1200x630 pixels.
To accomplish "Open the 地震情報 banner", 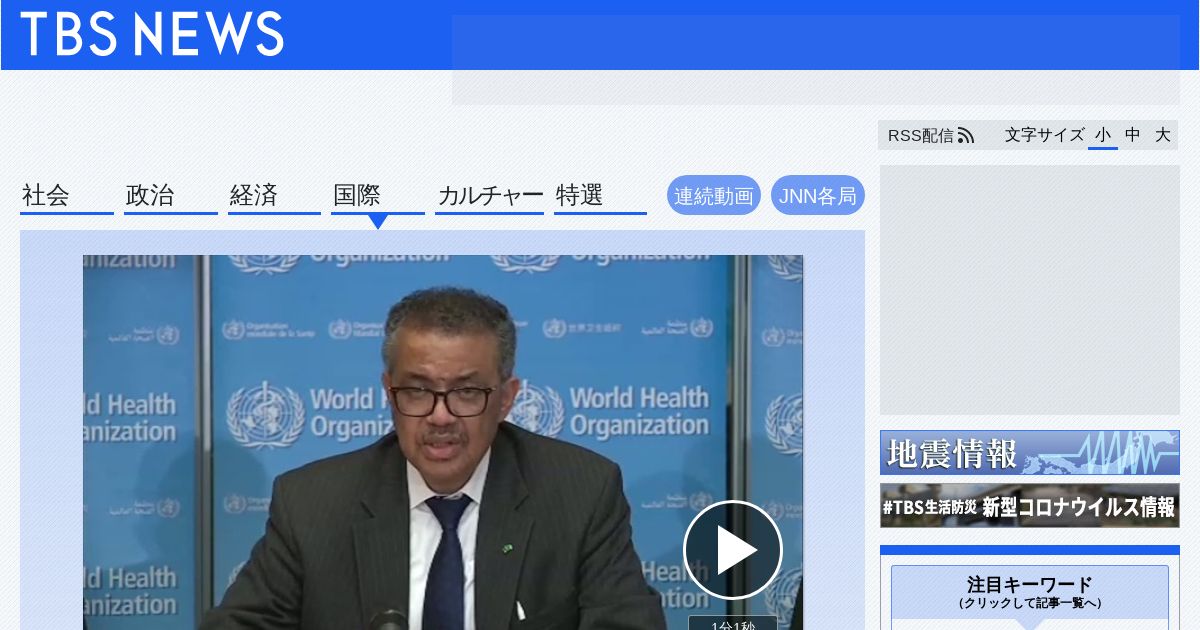I will click(1030, 452).
